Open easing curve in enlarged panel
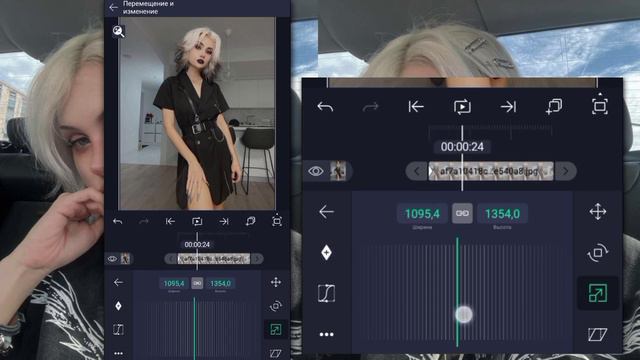640x360 pixels. coord(326,293)
